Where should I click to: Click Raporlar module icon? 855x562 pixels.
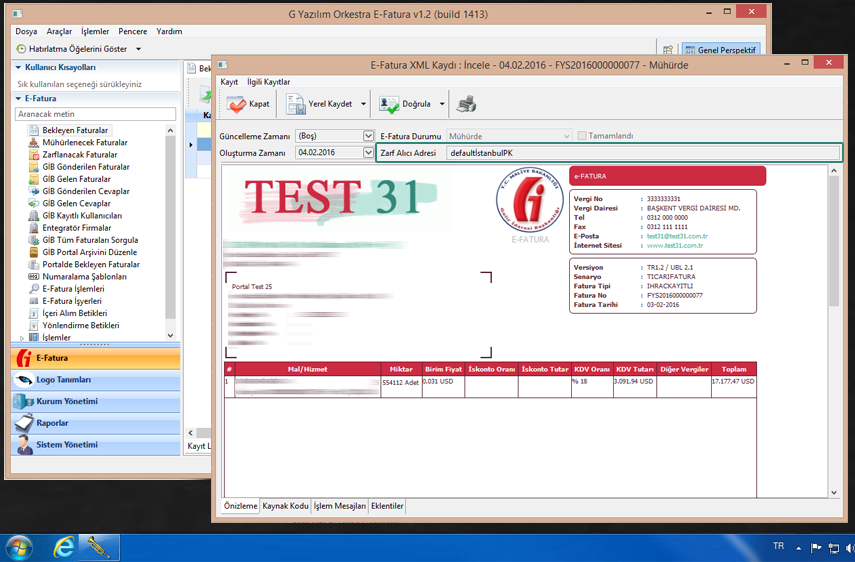click(x=24, y=423)
